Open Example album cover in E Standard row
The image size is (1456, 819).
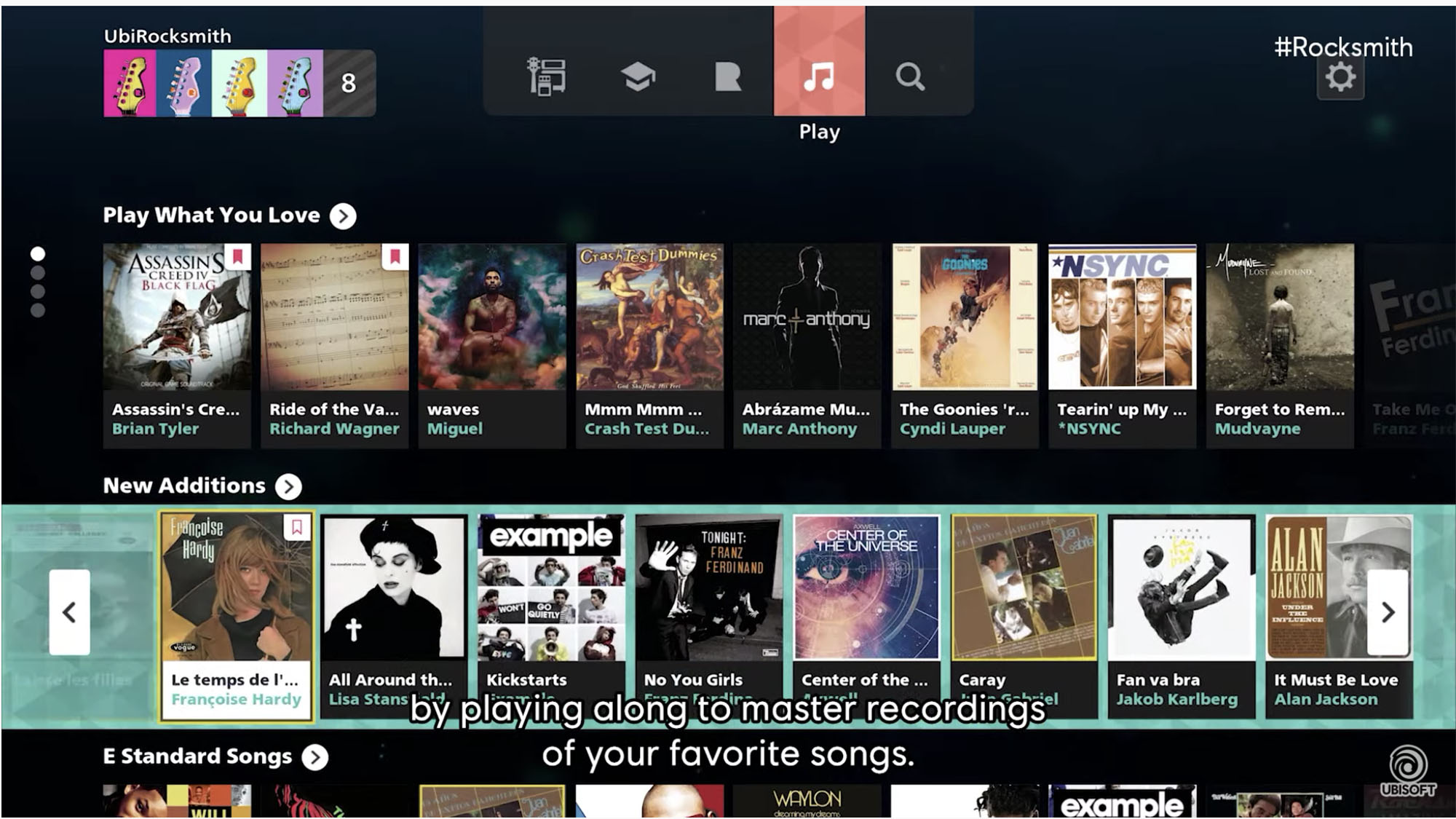(1122, 802)
